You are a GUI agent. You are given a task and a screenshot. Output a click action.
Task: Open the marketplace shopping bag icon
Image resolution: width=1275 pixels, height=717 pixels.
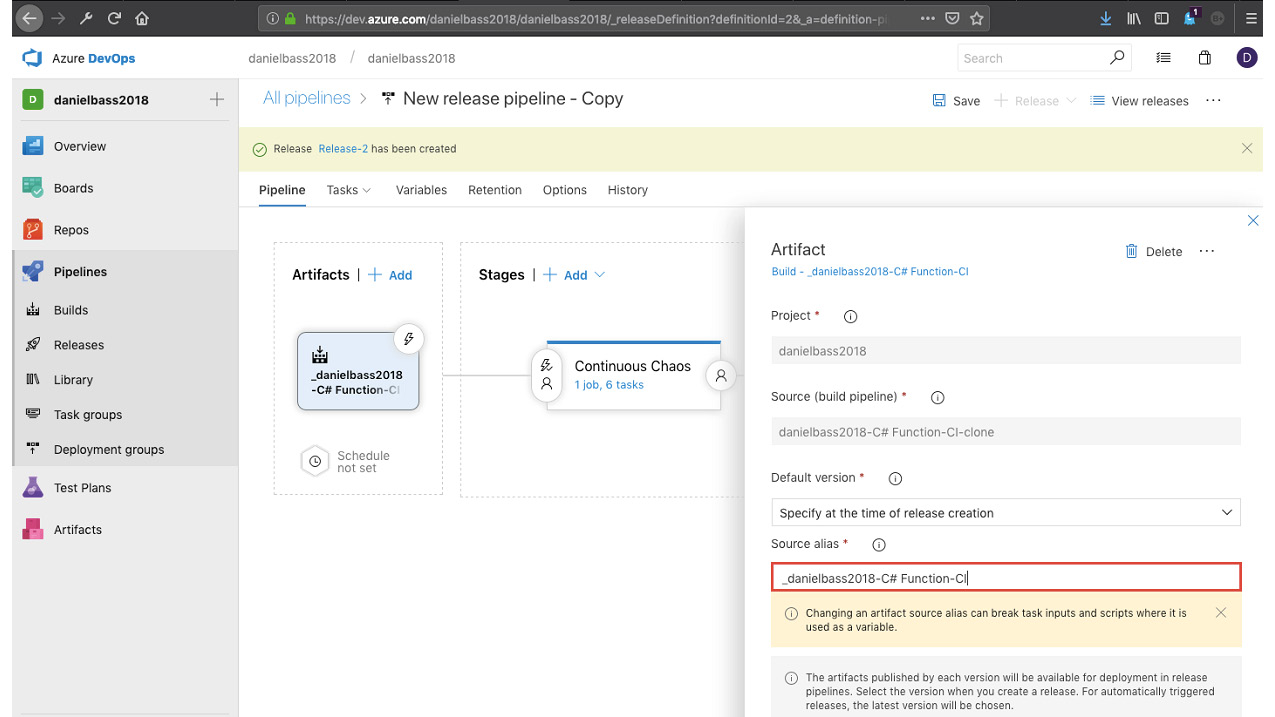pos(1205,58)
